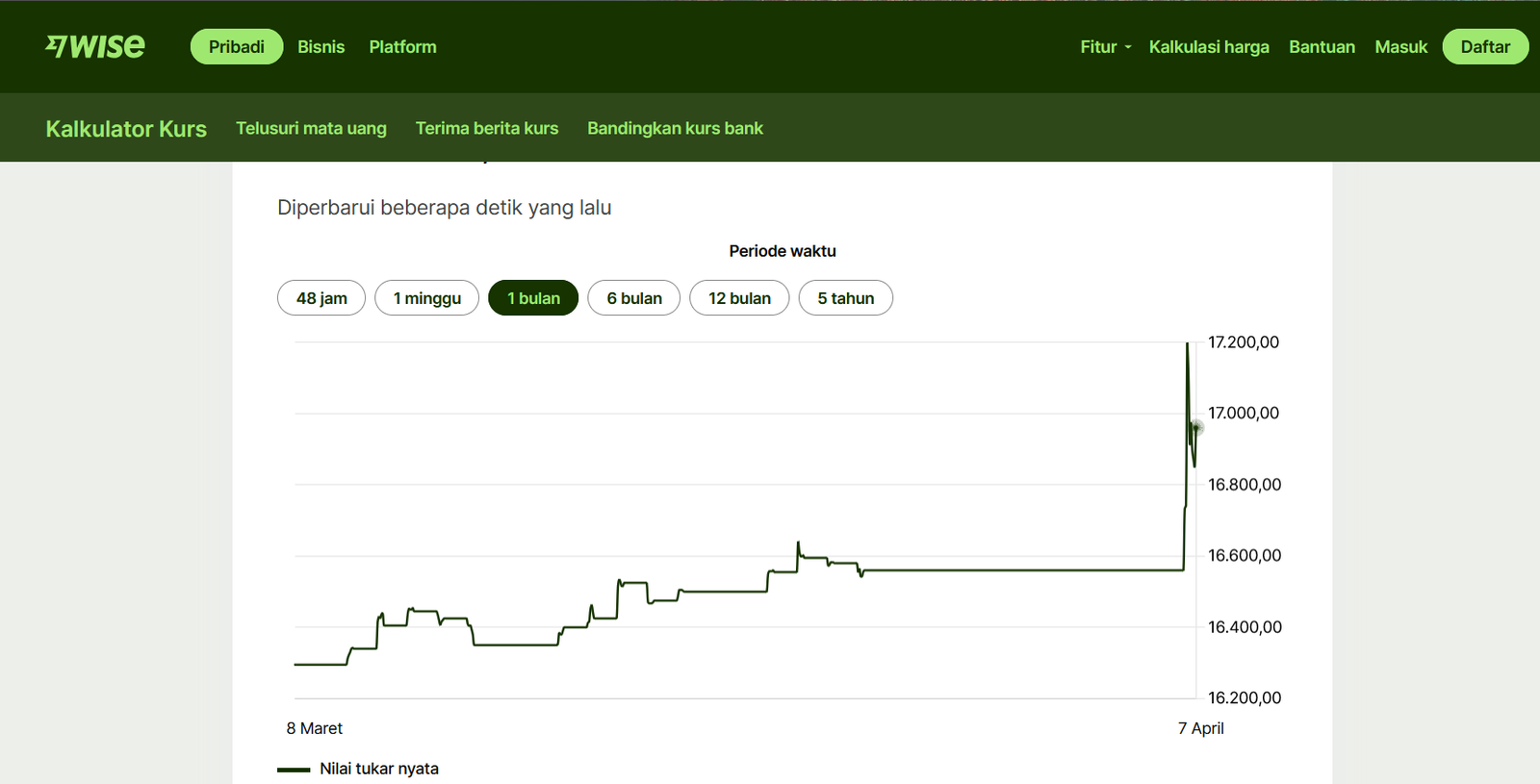Click Masuk to log in
Image resolution: width=1540 pixels, height=784 pixels.
click(1400, 47)
